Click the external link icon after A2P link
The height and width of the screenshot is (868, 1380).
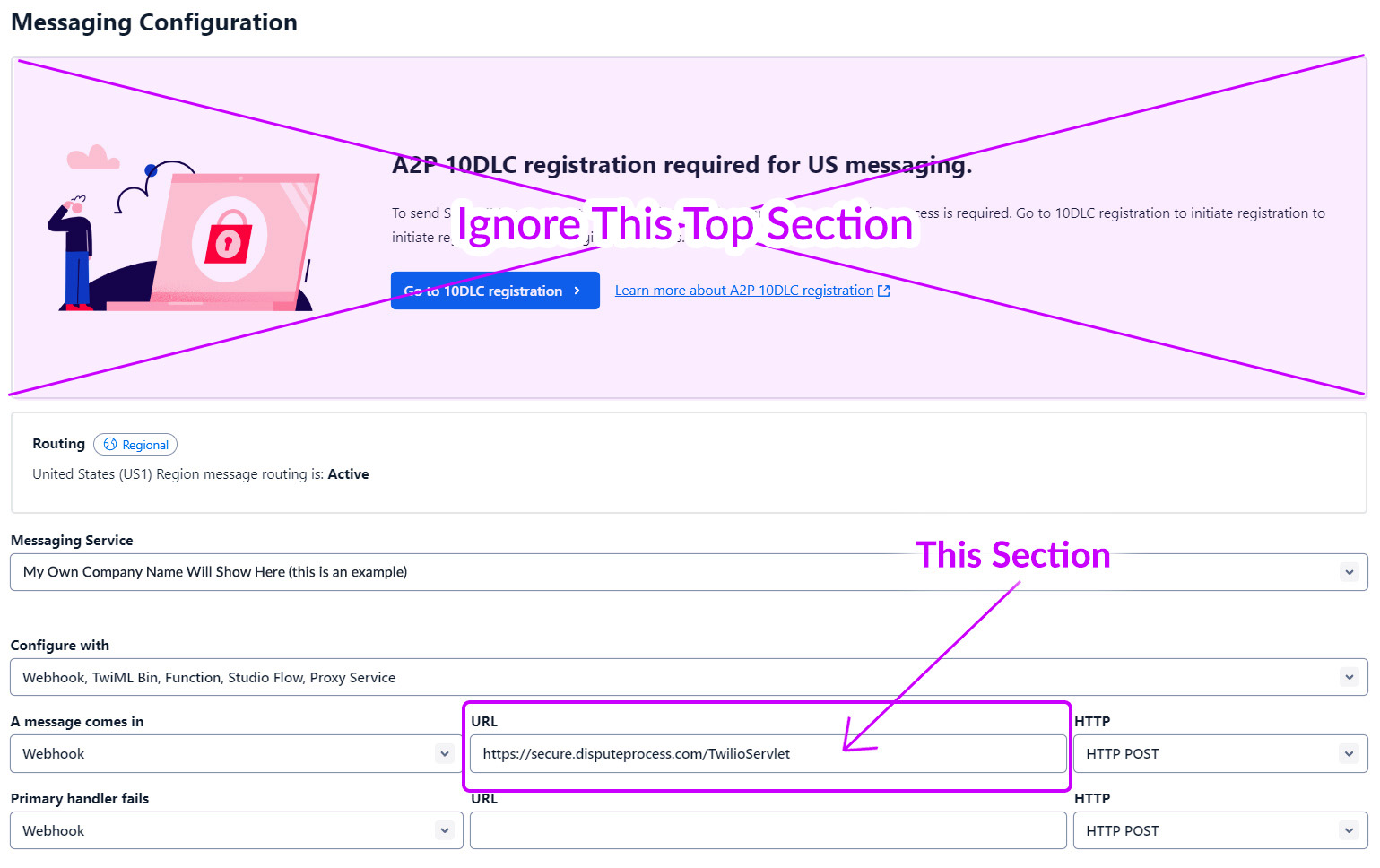884,291
